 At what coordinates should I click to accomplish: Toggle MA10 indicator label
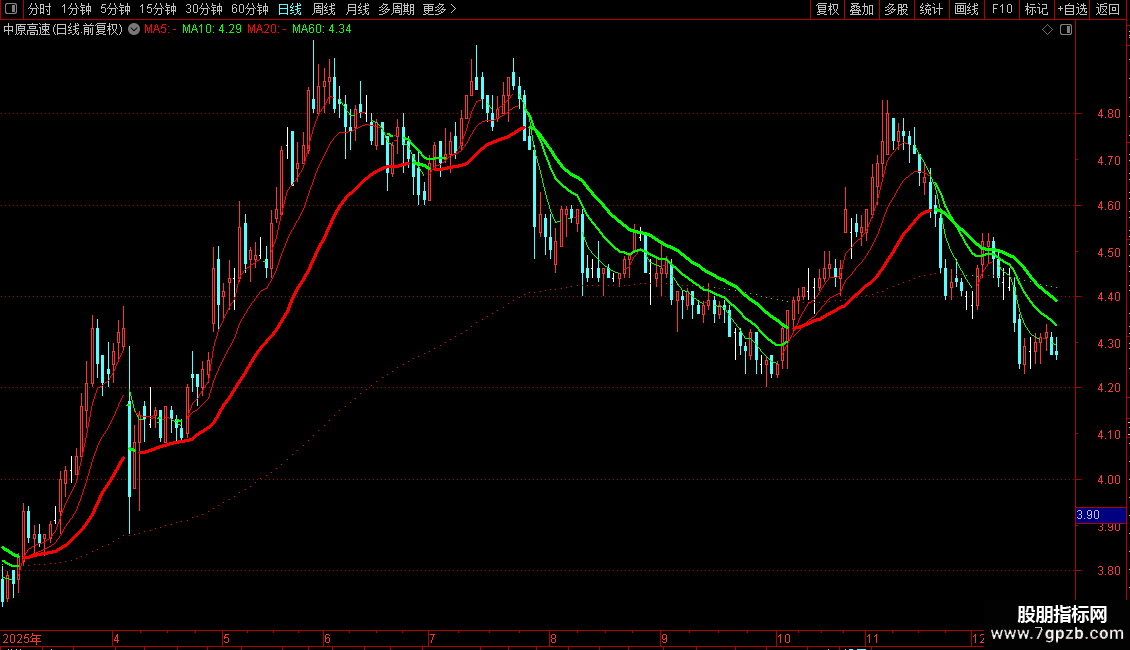(211, 29)
